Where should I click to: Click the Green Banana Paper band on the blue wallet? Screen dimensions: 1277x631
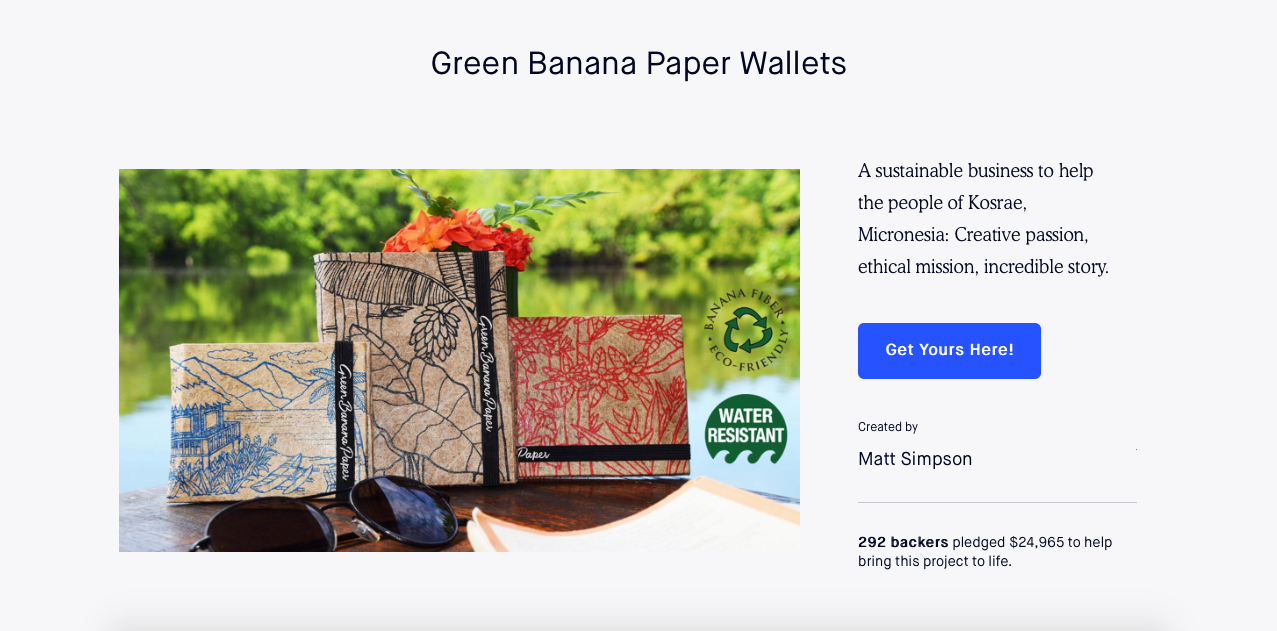(344, 420)
